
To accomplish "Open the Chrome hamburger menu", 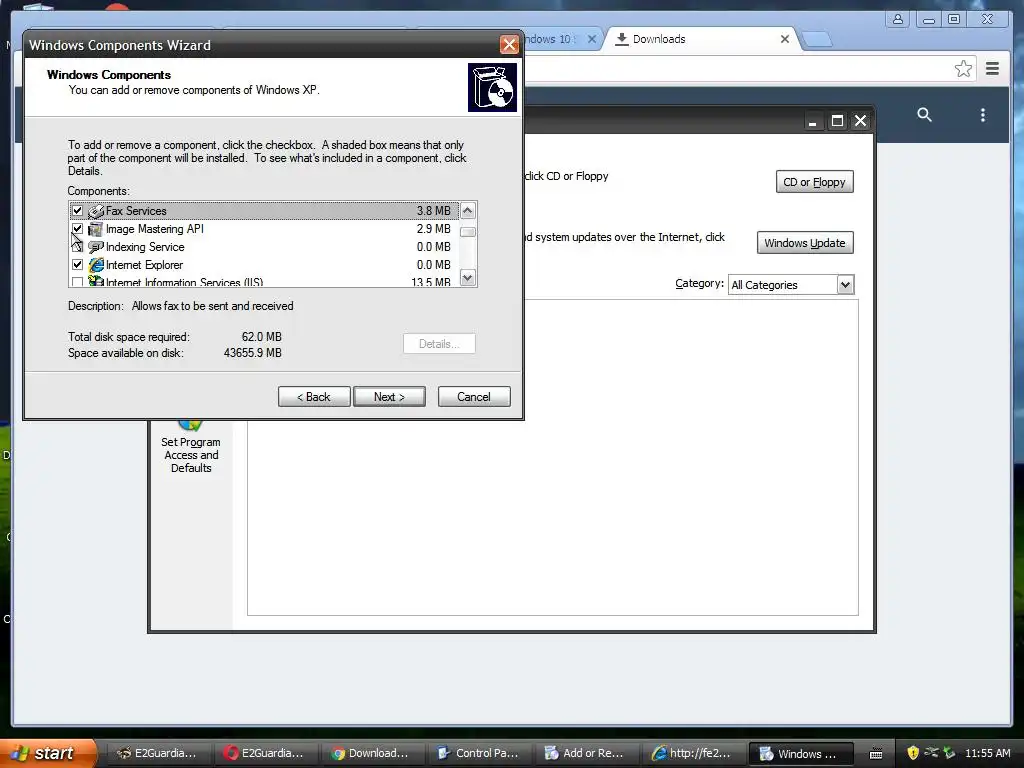I will [993, 69].
